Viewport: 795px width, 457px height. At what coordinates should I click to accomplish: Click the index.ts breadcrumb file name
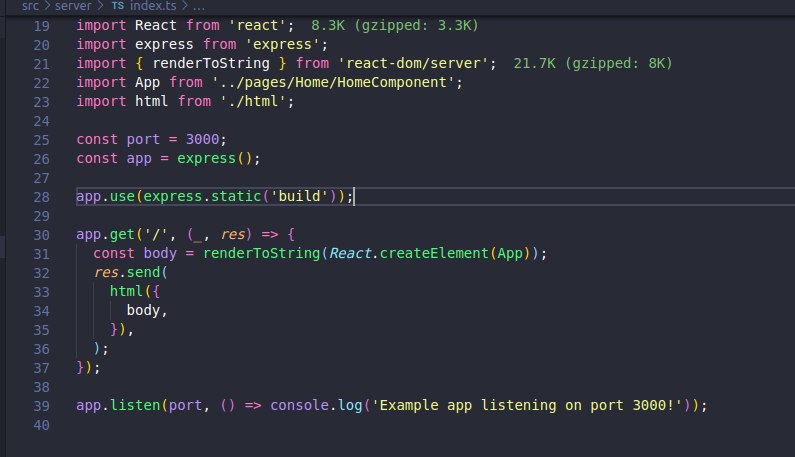(x=153, y=6)
